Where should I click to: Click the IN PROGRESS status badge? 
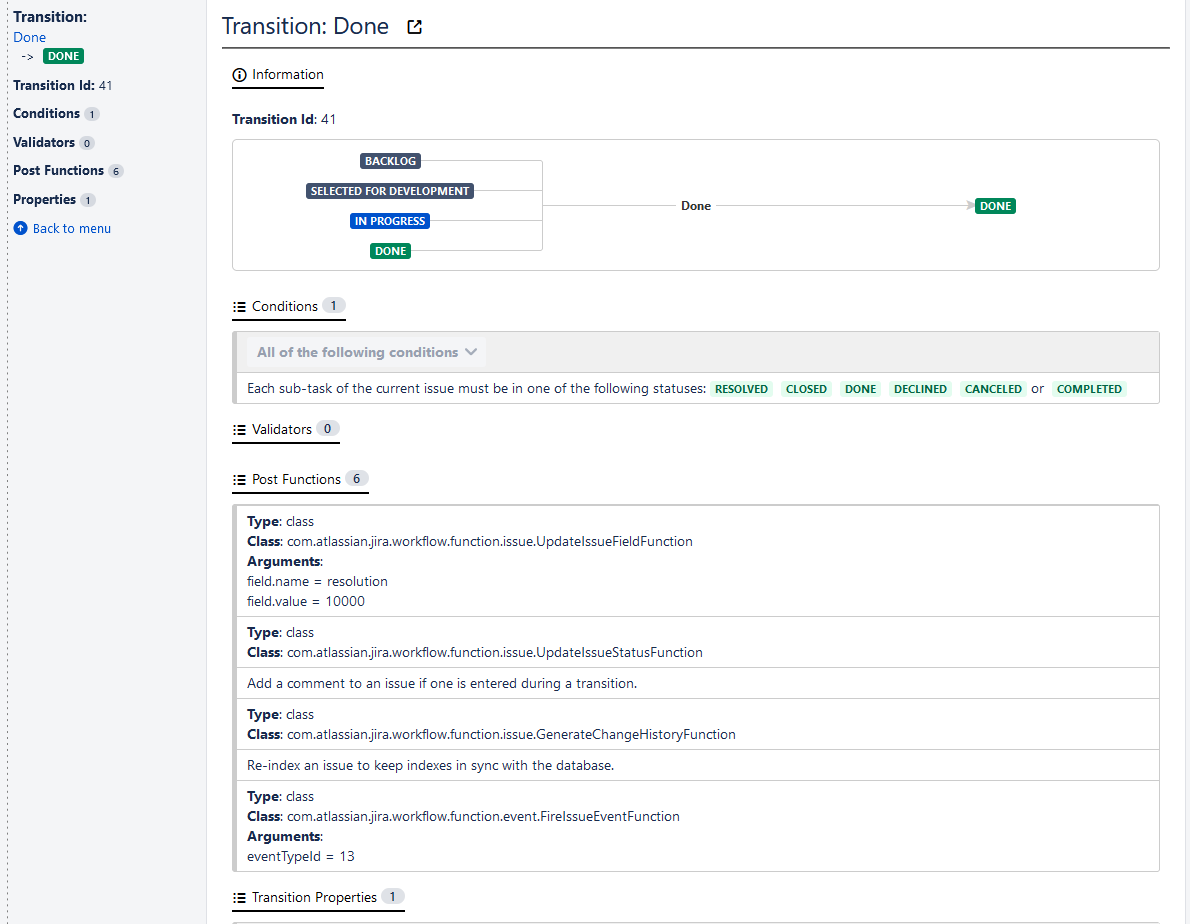click(390, 221)
